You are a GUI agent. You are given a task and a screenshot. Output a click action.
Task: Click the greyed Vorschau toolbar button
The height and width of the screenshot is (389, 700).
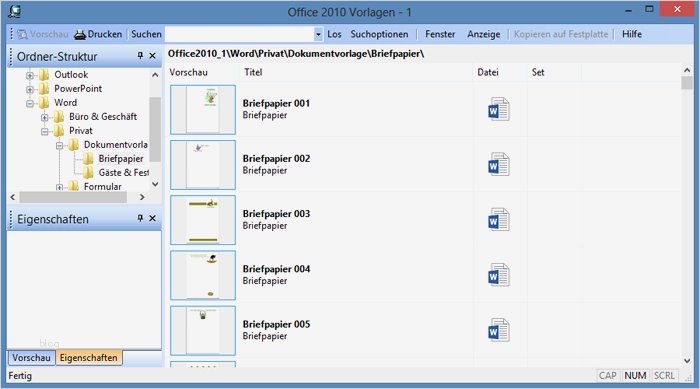43,34
